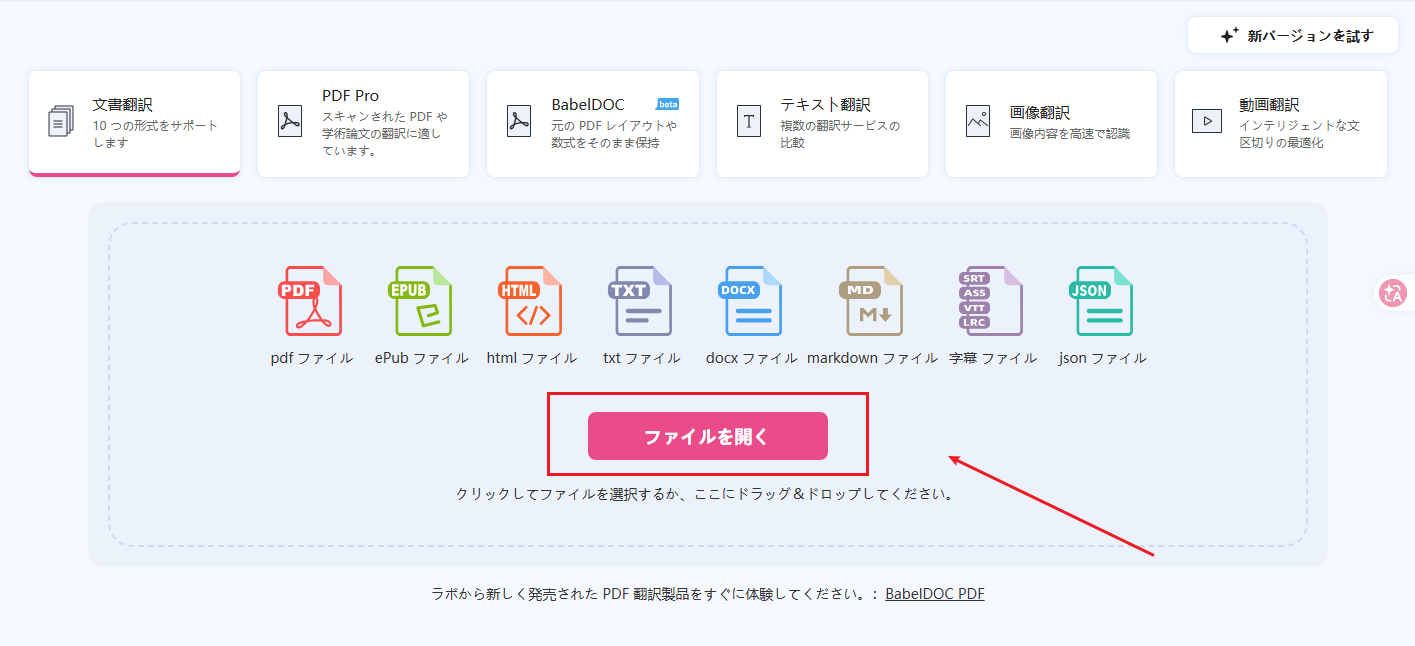Click the subtitle SRT/ASS/VTT/LRC file icon
This screenshot has width=1415, height=646.
click(x=991, y=301)
